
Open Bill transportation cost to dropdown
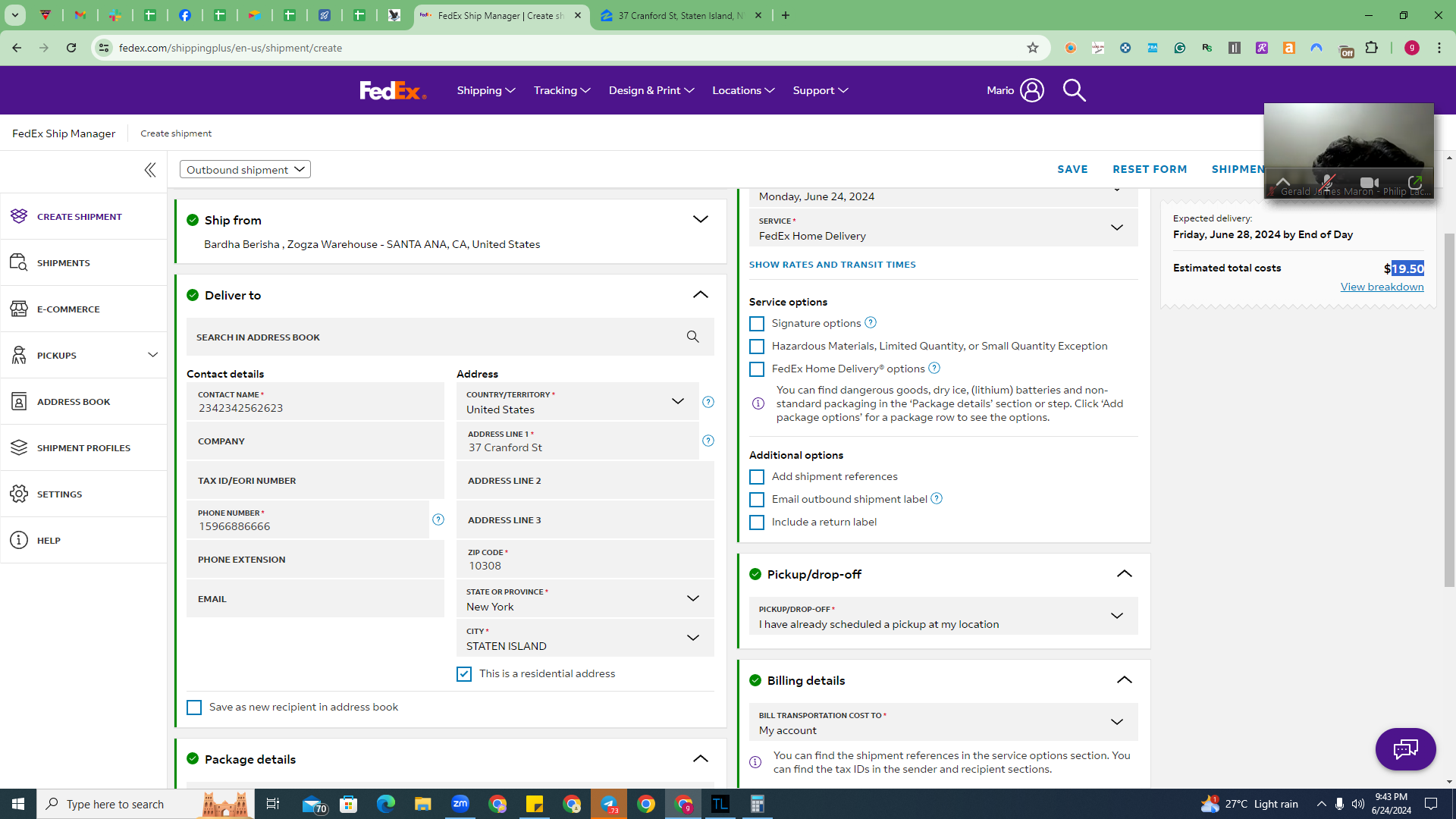[x=943, y=723]
